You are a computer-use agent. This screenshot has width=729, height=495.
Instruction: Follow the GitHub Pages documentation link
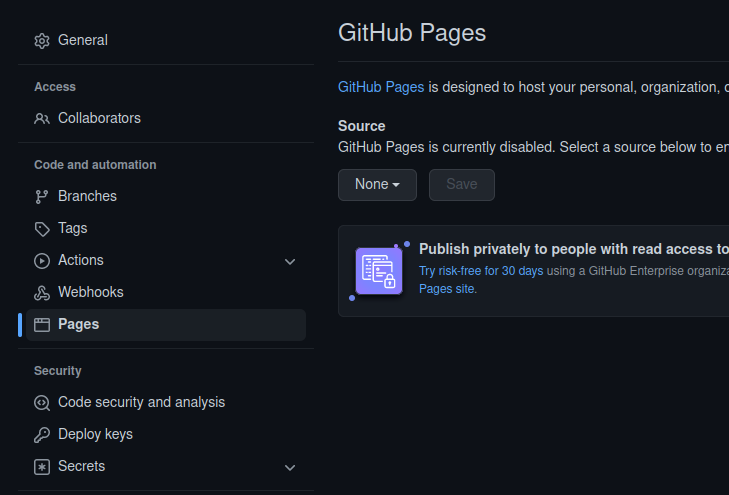pos(381,87)
